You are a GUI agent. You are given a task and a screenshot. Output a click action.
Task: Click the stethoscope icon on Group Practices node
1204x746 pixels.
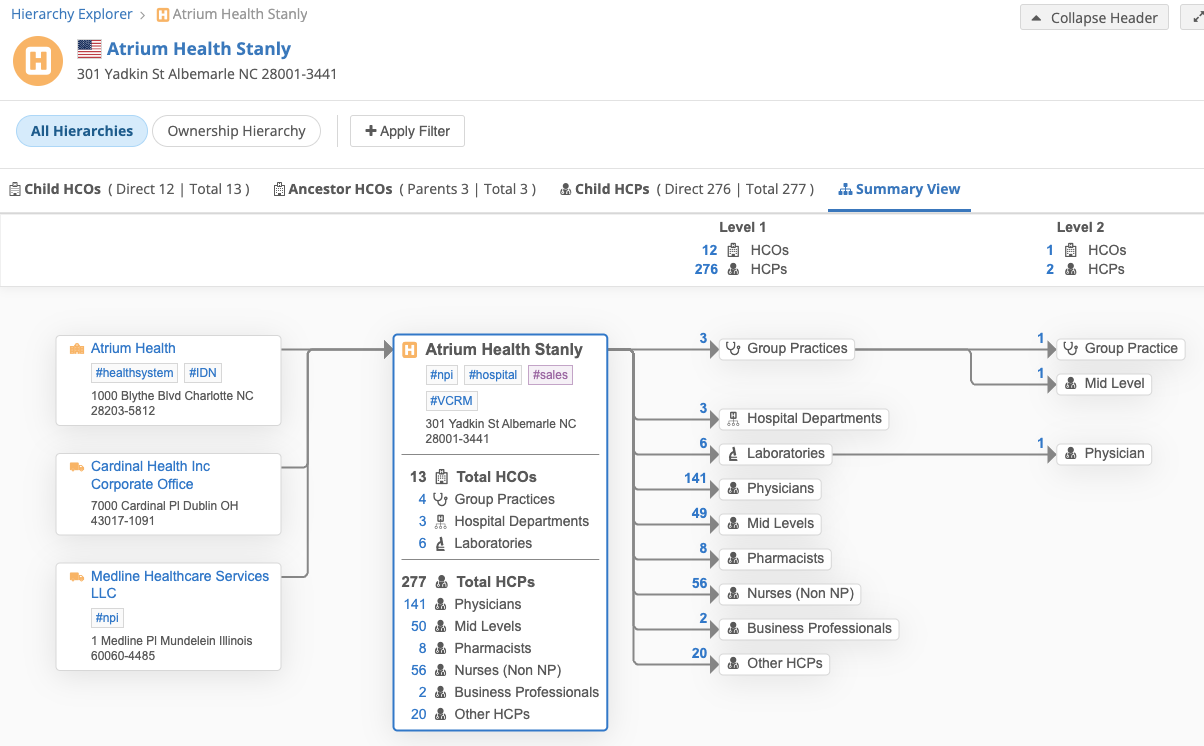(x=734, y=349)
